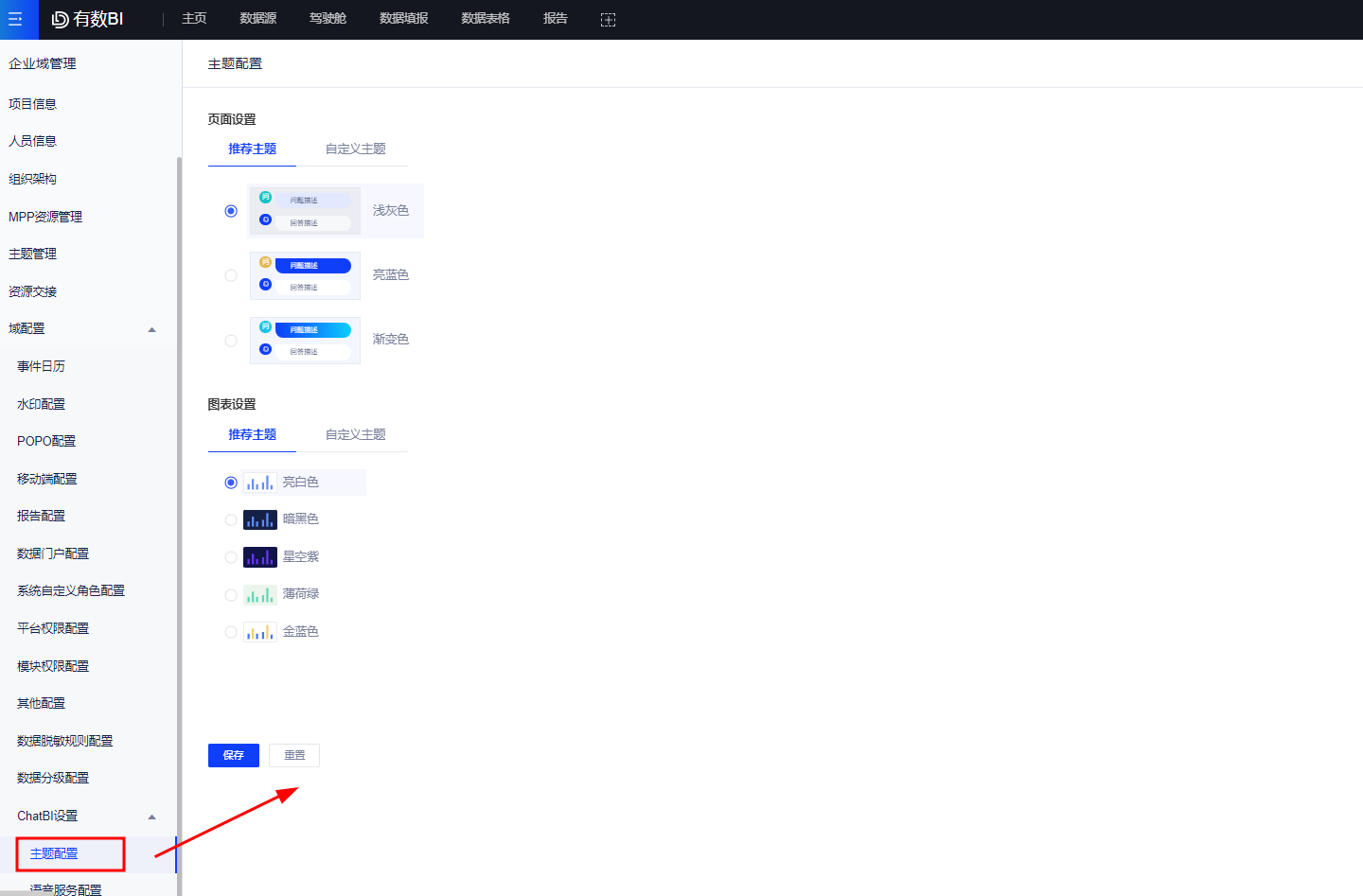
Task: Click the 暗黑色 chart theme icon
Action: coord(259,519)
